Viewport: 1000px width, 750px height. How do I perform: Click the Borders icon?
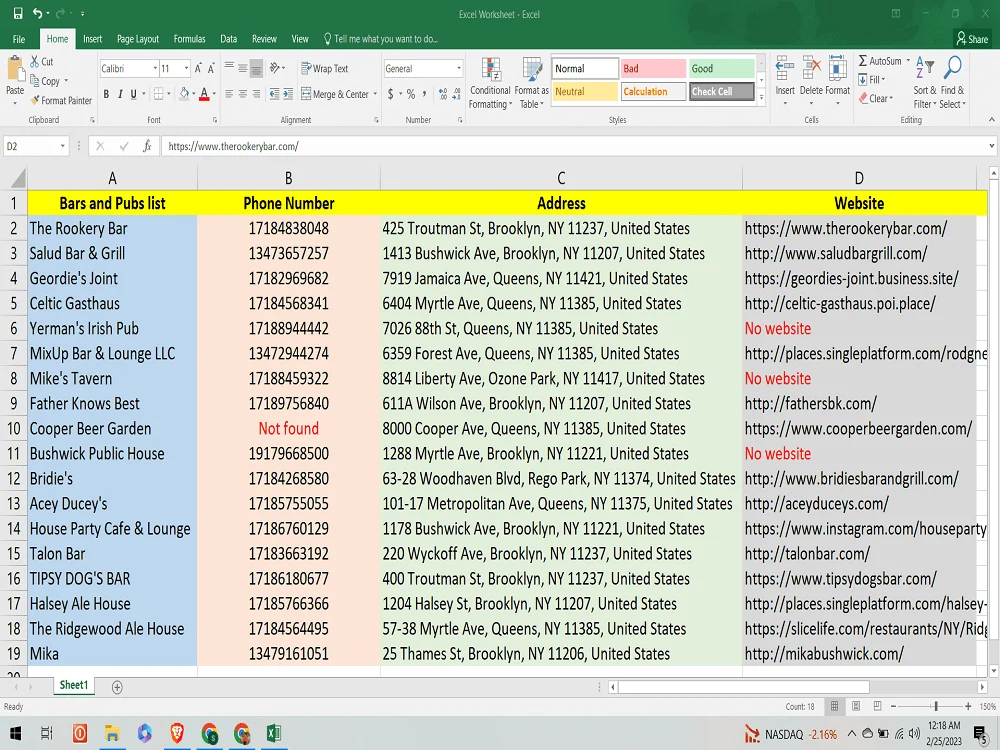point(159,94)
